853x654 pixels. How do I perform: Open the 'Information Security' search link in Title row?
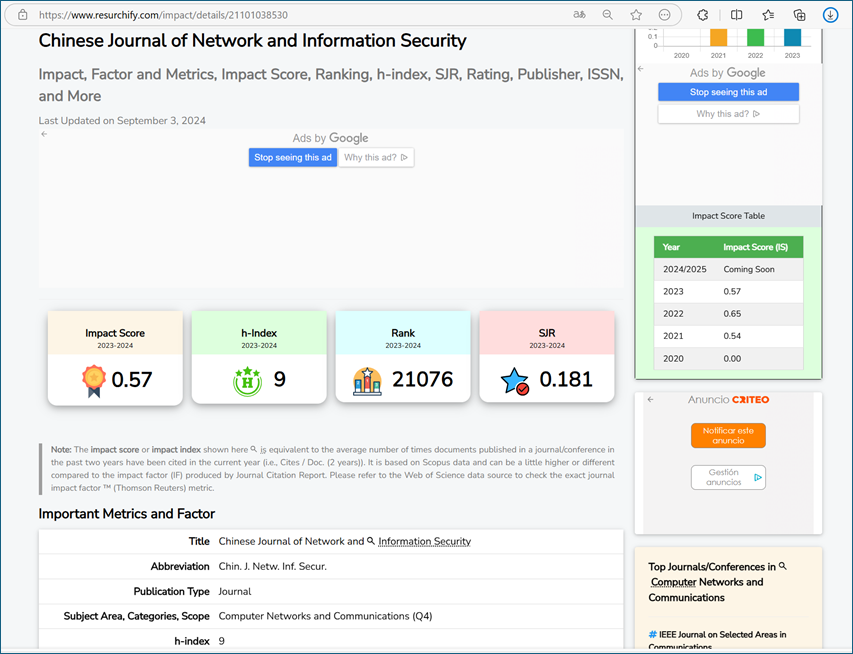click(x=423, y=541)
